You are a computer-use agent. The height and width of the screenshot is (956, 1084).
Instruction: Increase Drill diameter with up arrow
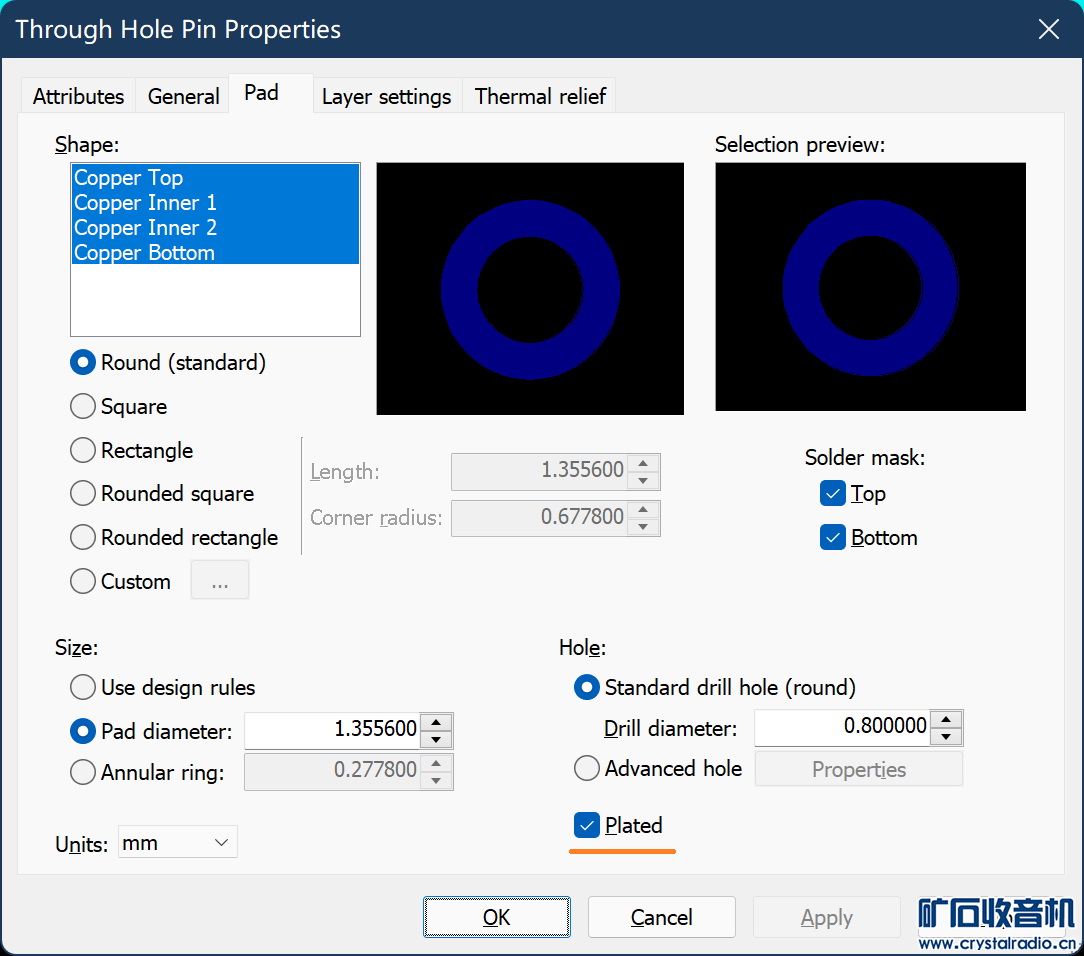(946, 719)
